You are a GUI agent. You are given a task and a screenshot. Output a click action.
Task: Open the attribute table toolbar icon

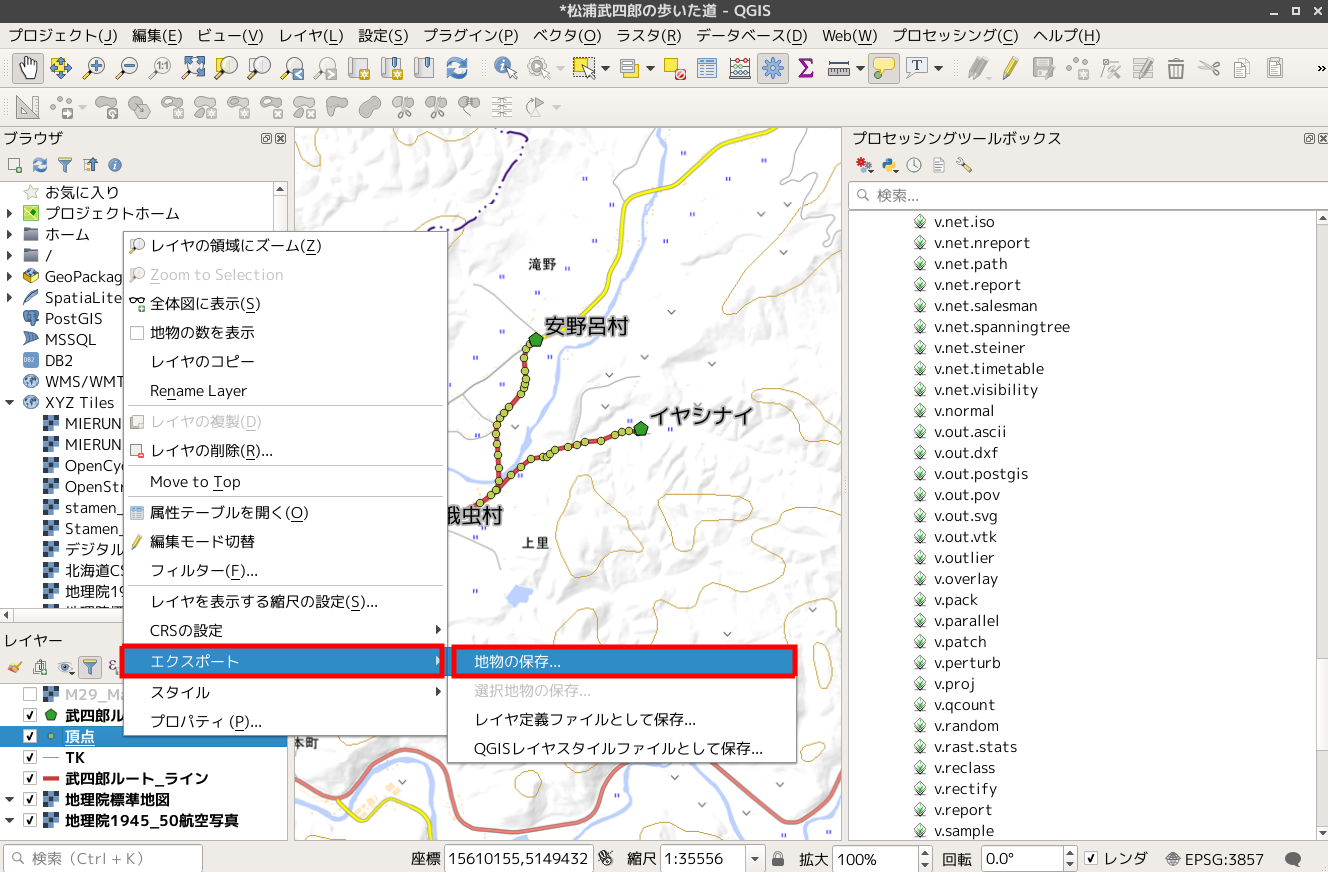pyautogui.click(x=707, y=68)
